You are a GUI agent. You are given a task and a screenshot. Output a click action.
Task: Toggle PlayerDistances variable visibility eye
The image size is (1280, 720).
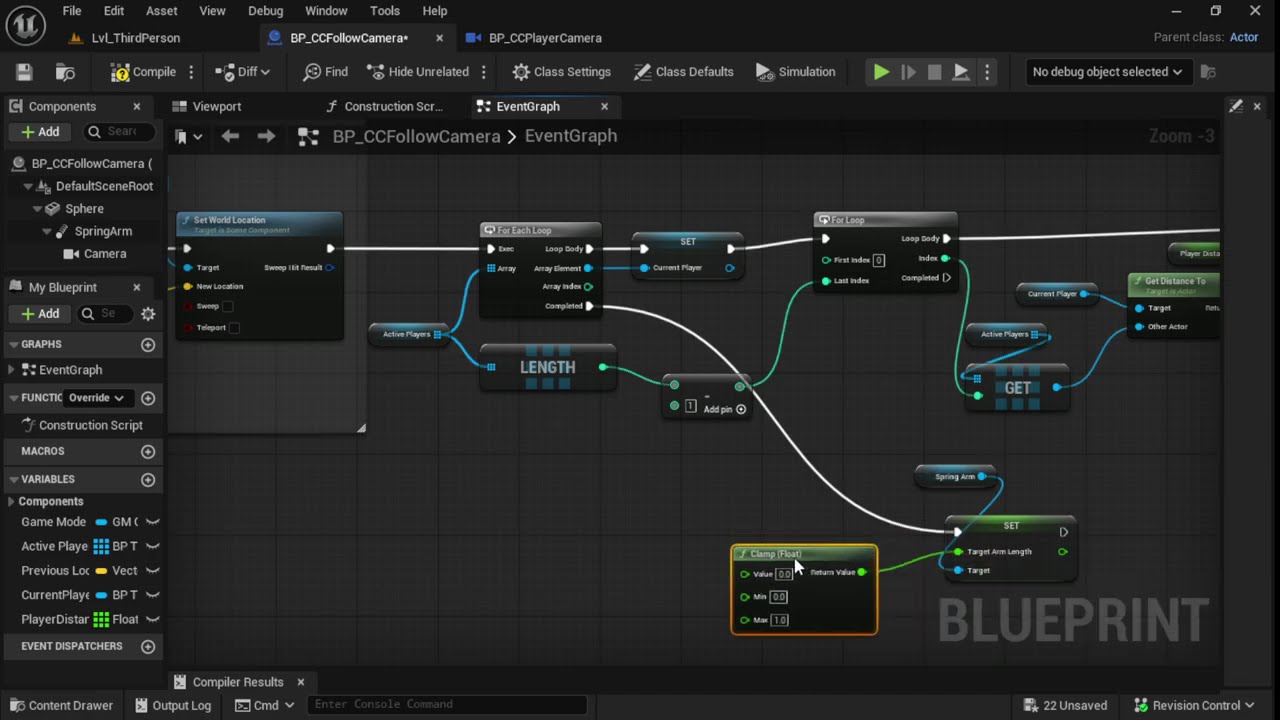(152, 619)
